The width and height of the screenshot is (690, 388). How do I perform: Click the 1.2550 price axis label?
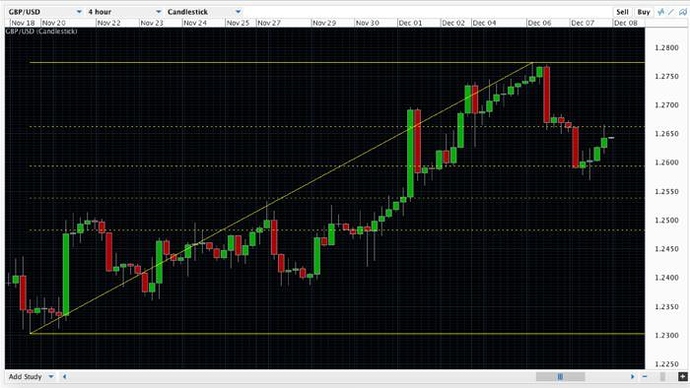[x=667, y=191]
